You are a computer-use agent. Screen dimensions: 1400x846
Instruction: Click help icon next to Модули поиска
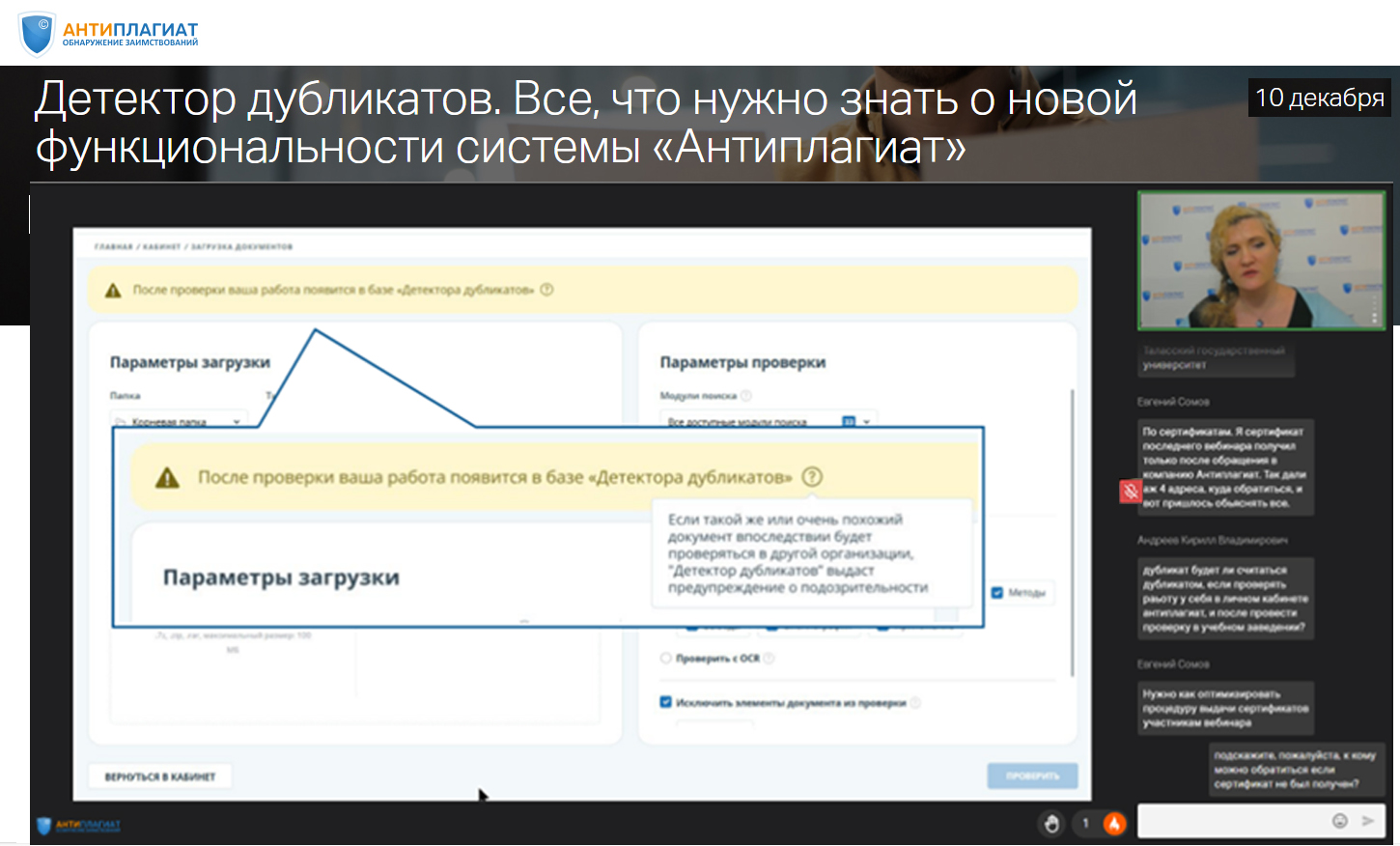745,396
